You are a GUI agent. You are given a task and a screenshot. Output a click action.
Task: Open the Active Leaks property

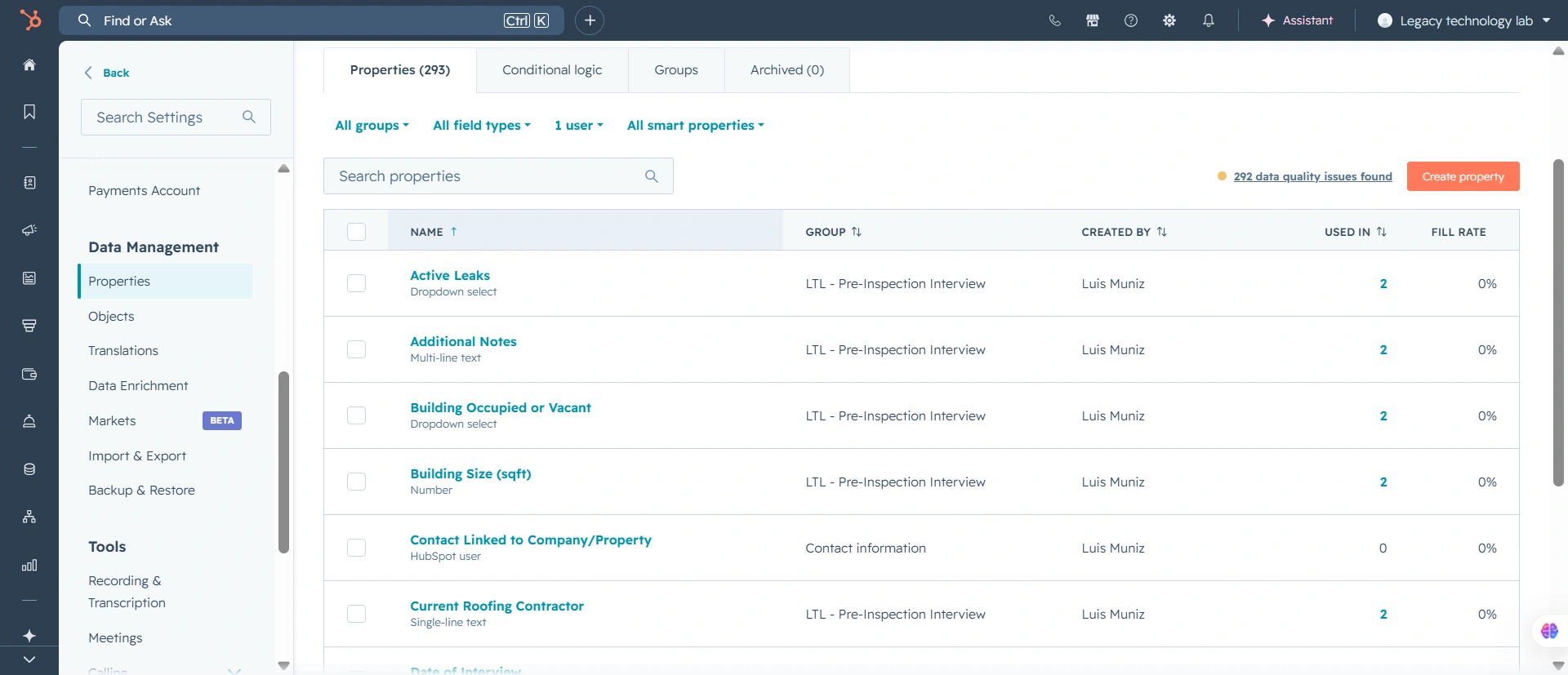pos(450,275)
